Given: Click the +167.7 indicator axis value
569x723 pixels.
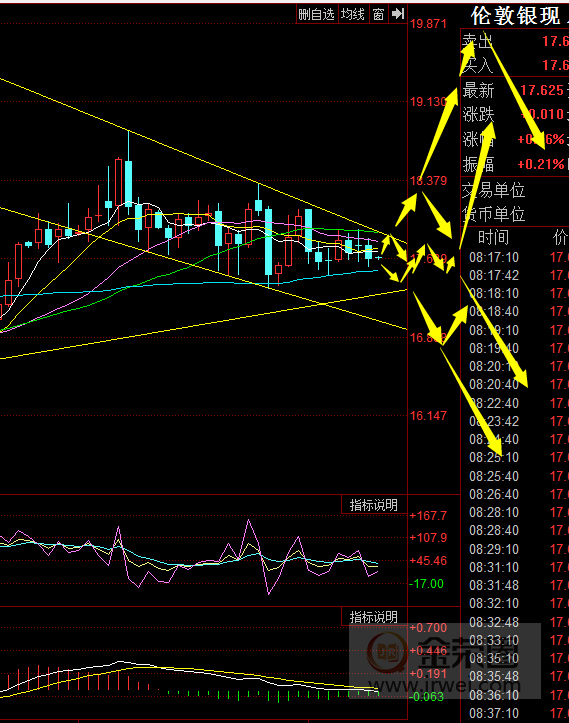Looking at the screenshot, I should coord(428,515).
